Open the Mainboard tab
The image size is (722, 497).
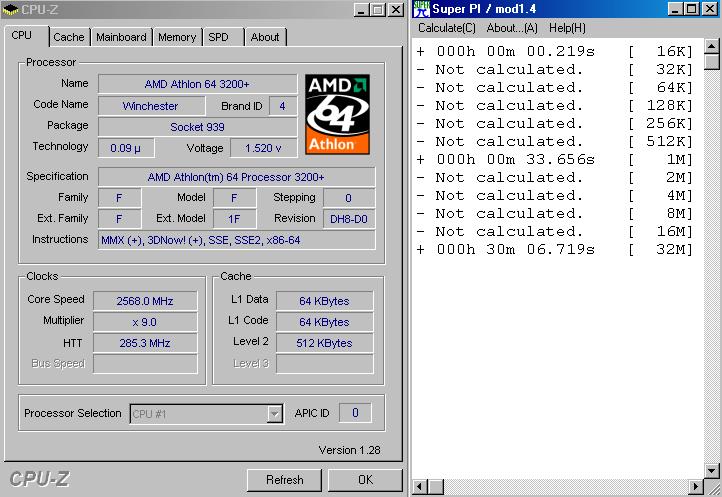point(121,37)
